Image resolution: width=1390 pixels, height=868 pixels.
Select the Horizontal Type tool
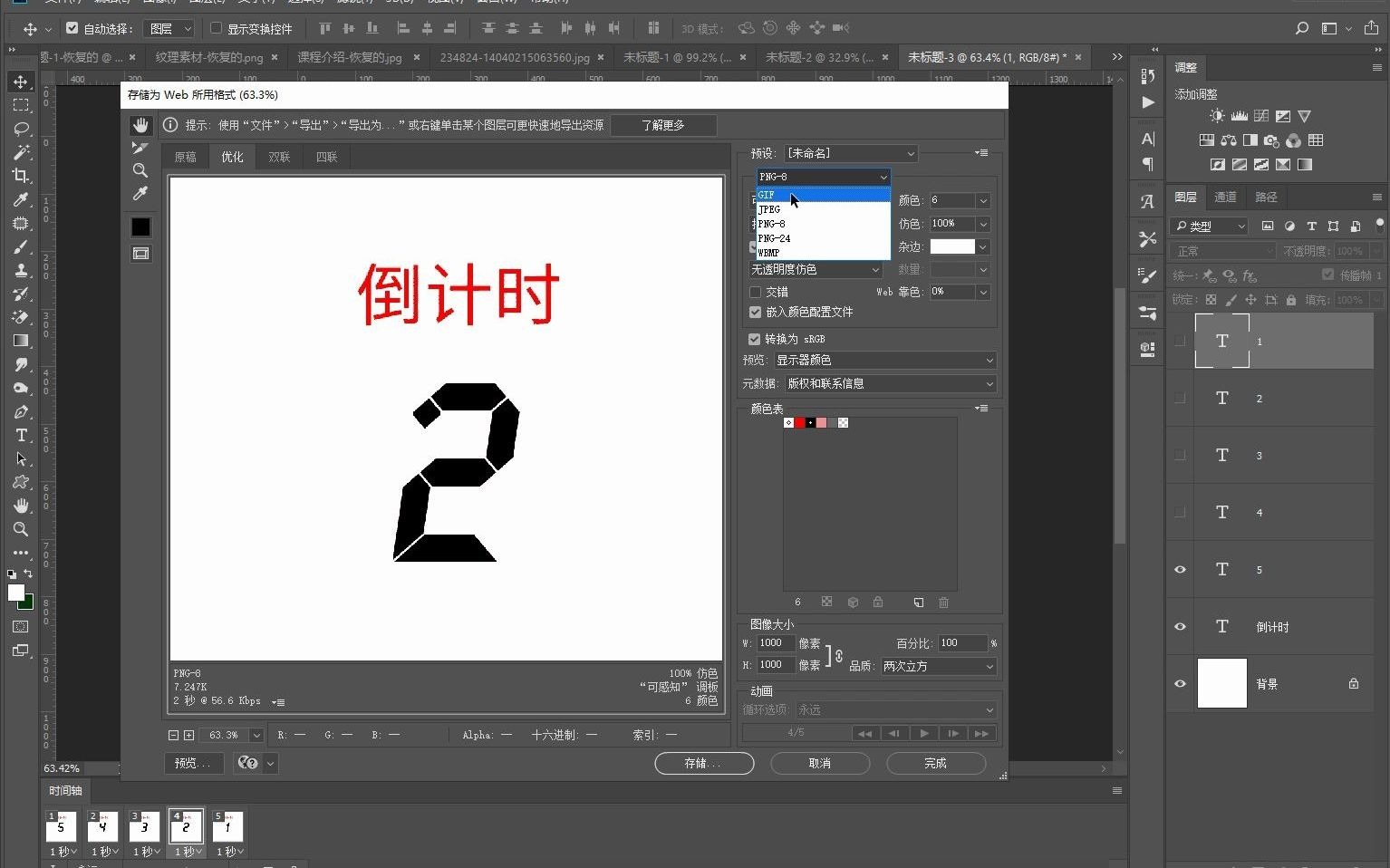(x=21, y=435)
